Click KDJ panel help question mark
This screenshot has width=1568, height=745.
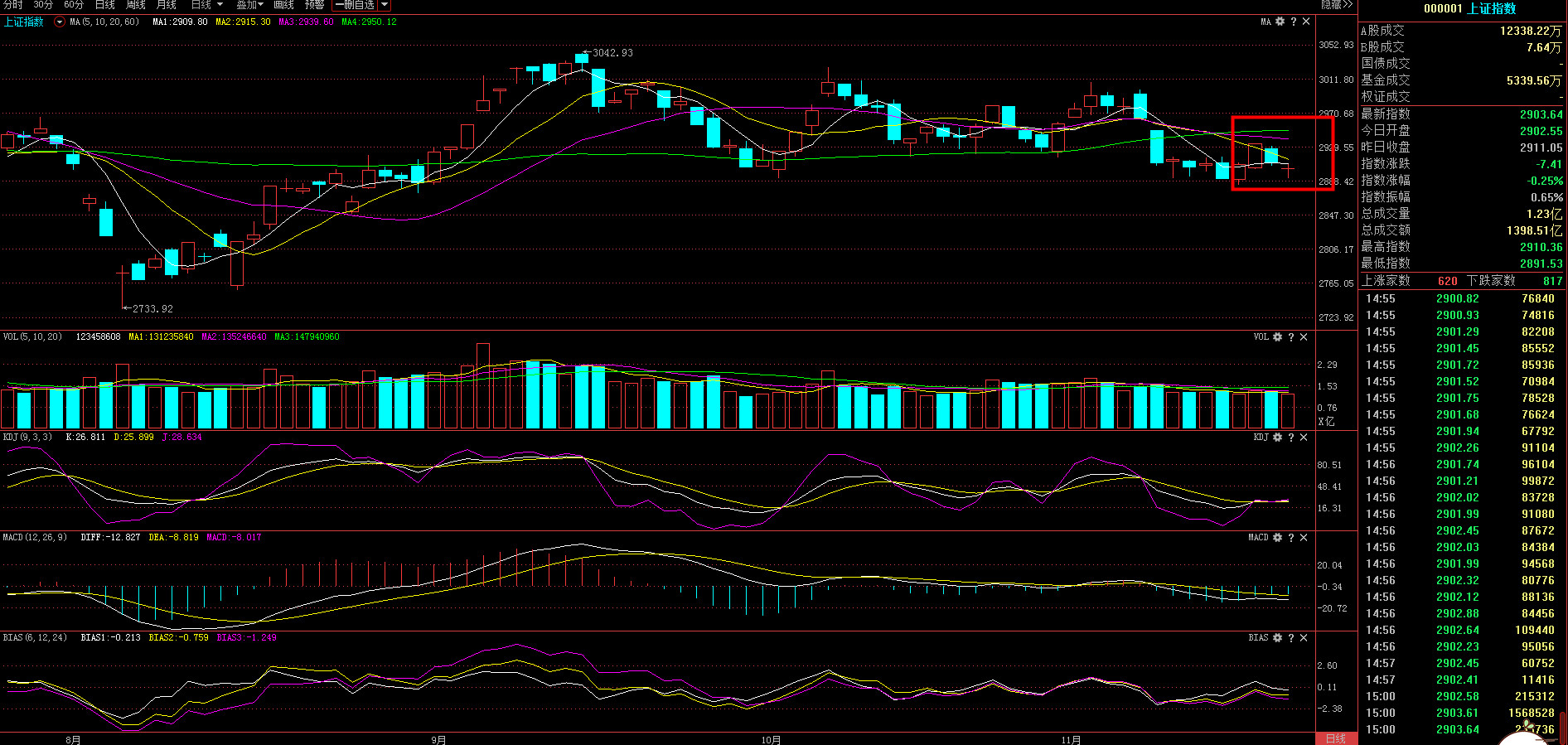coord(1290,438)
